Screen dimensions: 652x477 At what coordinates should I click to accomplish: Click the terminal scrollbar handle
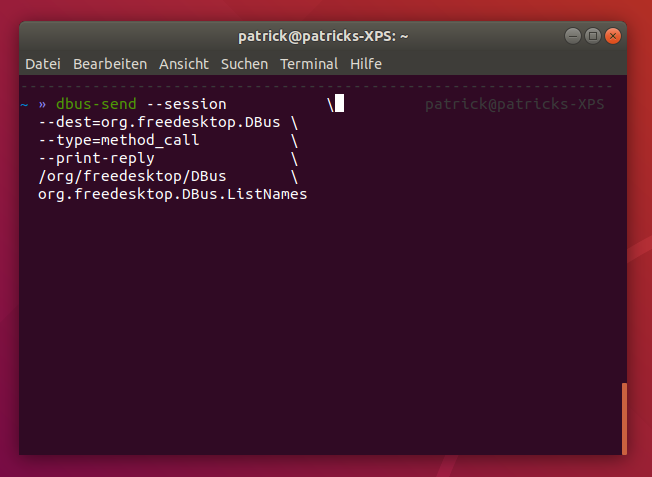pos(624,419)
